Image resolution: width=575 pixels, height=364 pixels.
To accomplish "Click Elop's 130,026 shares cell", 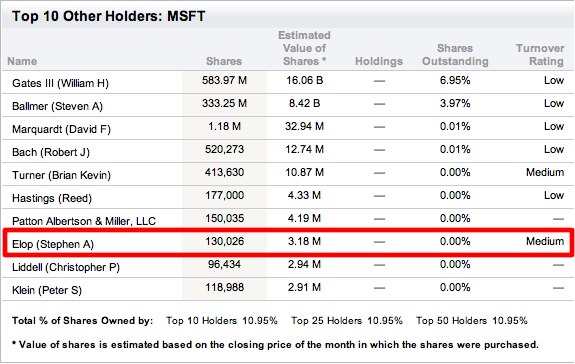I will point(224,241).
